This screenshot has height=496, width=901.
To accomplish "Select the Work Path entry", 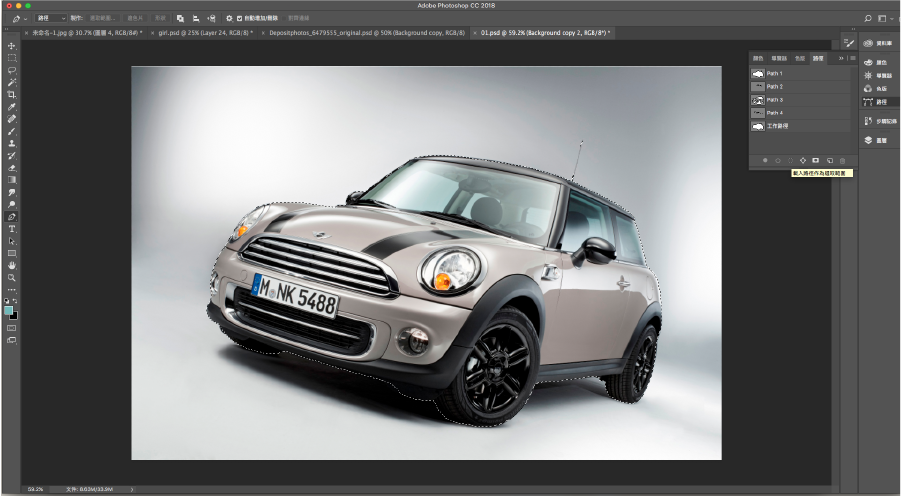I will click(778, 126).
